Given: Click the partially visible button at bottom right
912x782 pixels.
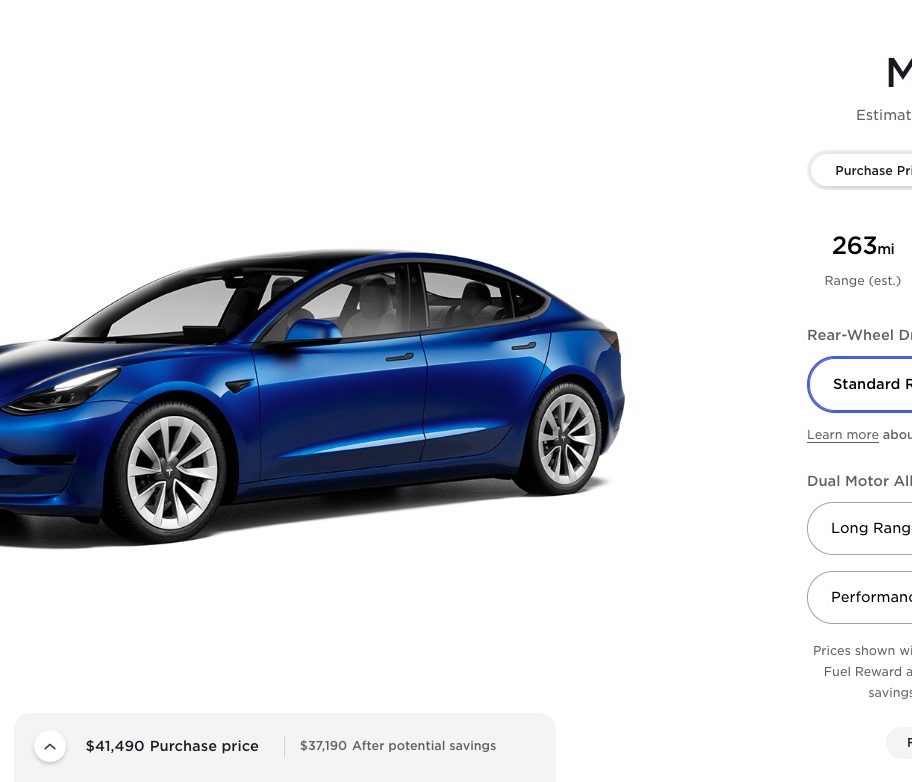Looking at the screenshot, I should [900, 742].
